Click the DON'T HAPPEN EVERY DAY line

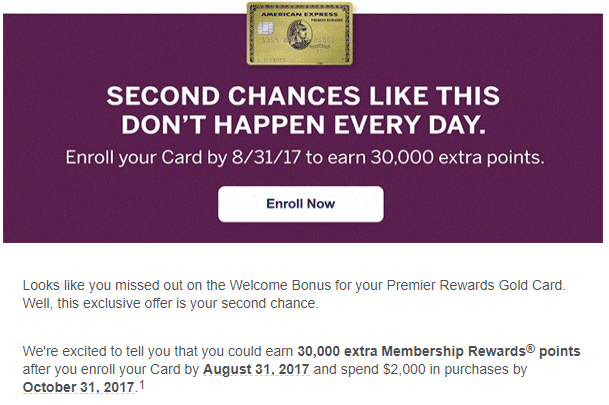(x=303, y=125)
